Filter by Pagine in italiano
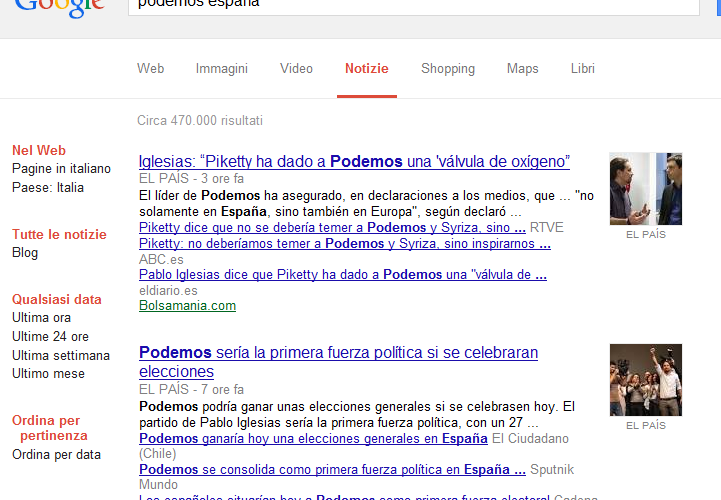 point(61,169)
